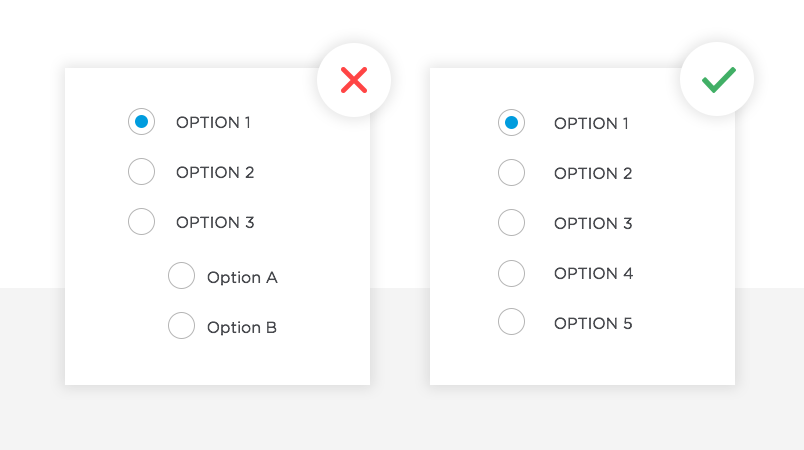The width and height of the screenshot is (804, 450).
Task: Click the "OPTION 5" text label
Action: [x=593, y=323]
